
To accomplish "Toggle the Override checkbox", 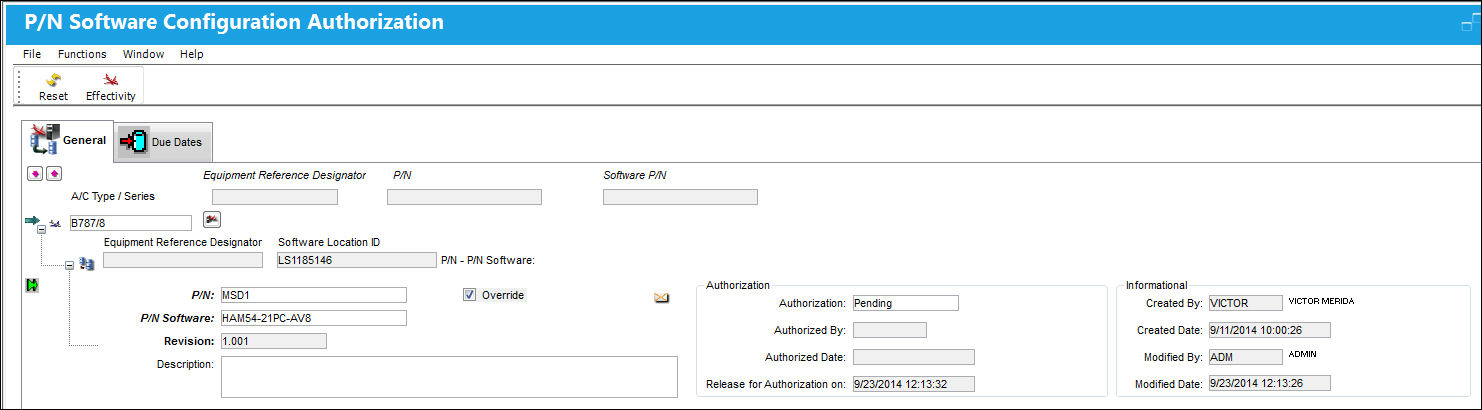I will (x=469, y=295).
